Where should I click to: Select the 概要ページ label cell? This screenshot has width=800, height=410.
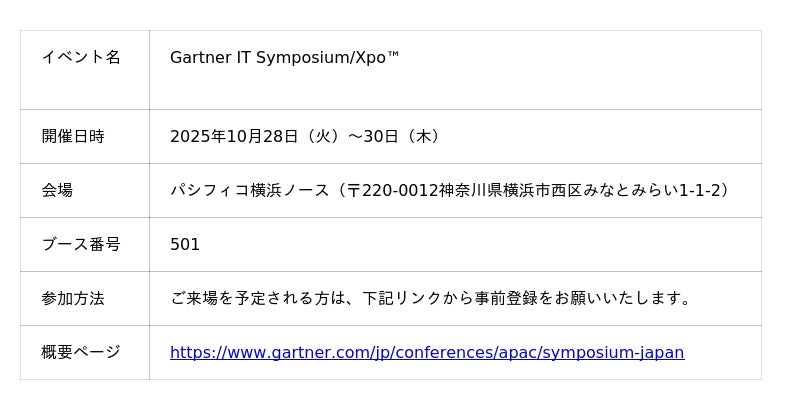click(x=81, y=352)
